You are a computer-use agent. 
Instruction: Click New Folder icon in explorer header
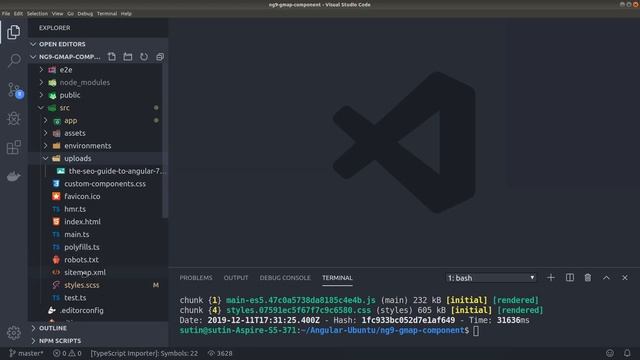tap(128, 57)
